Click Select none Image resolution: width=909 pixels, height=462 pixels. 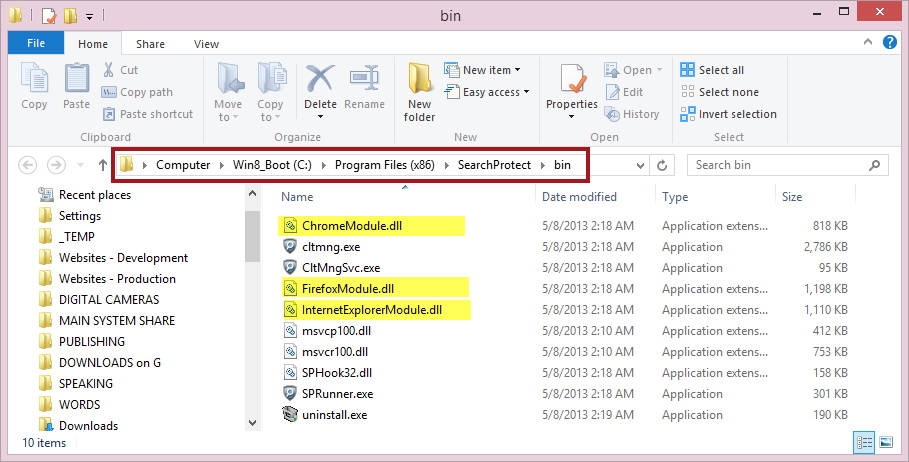click(x=720, y=92)
